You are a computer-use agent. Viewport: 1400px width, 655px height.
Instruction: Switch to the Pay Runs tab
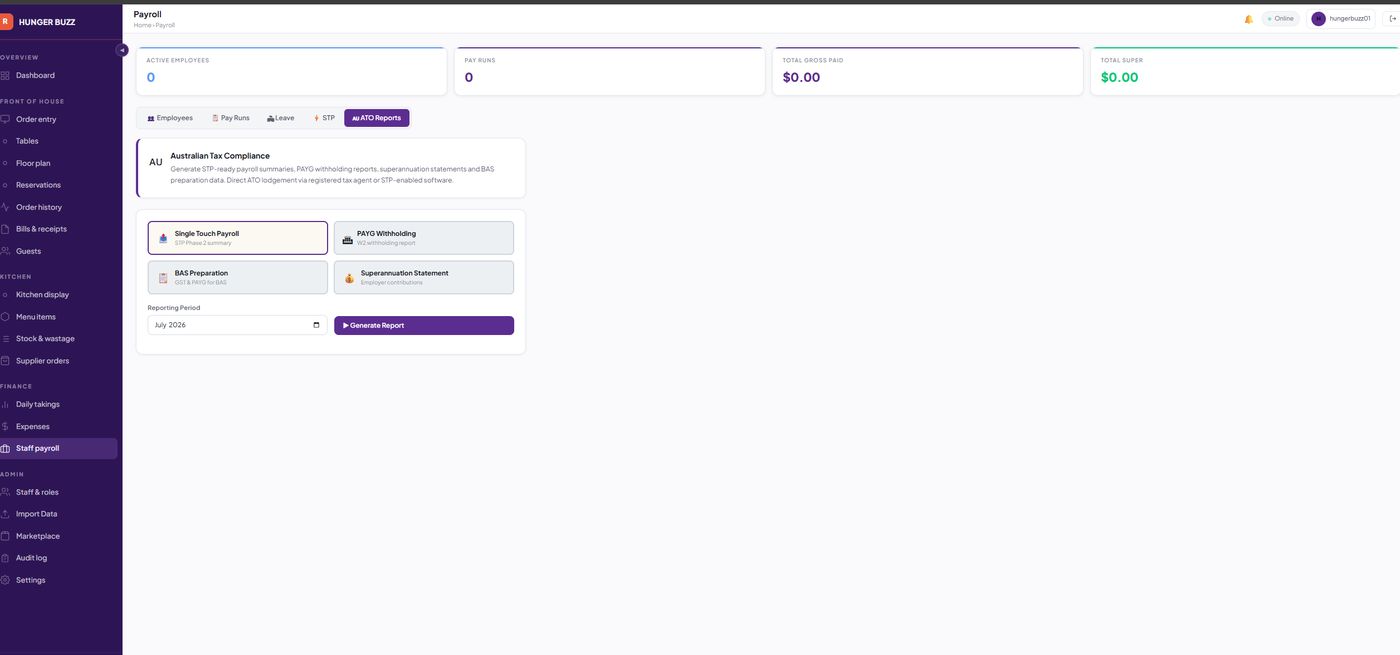[231, 118]
